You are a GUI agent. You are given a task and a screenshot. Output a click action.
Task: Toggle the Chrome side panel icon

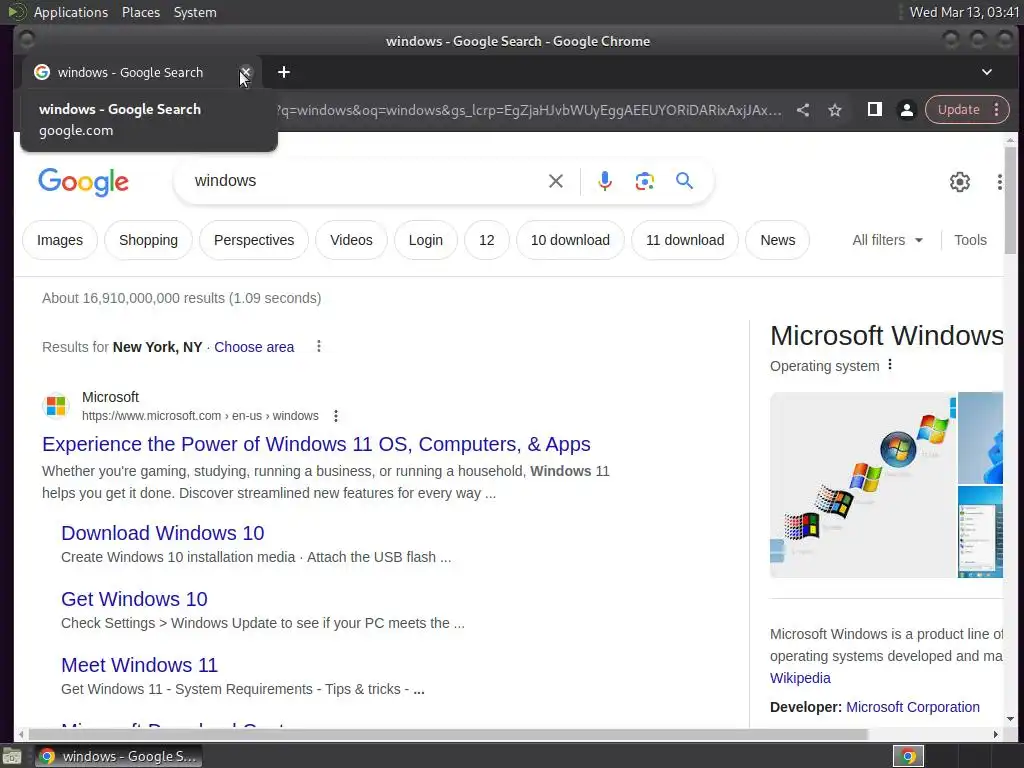[874, 110]
